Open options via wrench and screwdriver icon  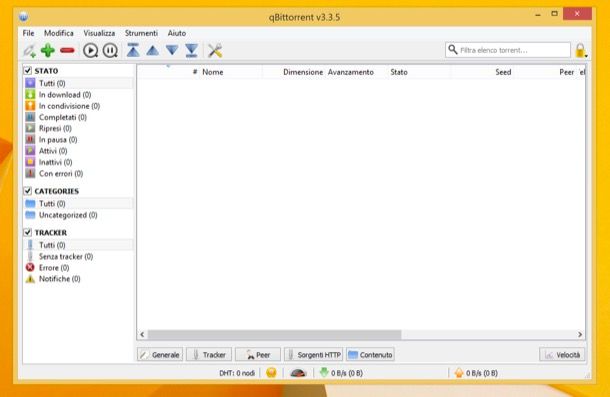215,51
